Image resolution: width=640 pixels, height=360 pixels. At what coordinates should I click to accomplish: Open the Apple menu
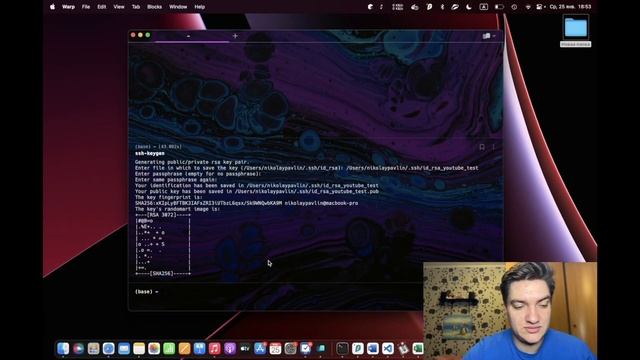click(x=52, y=7)
